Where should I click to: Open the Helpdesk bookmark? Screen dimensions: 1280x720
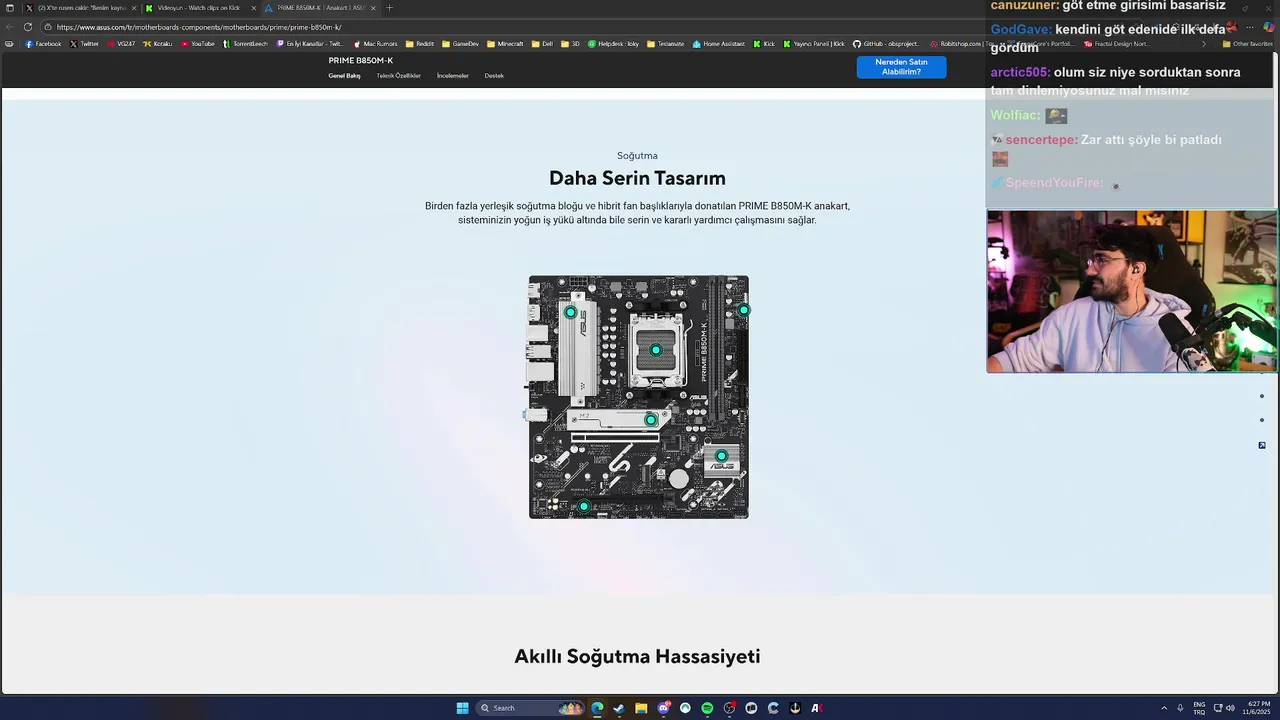(613, 44)
